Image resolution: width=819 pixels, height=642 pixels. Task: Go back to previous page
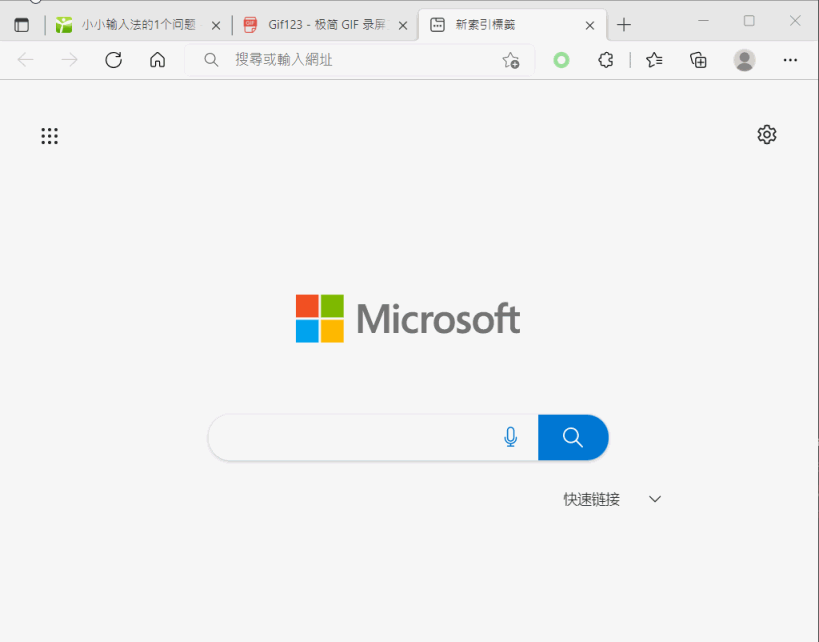pyautogui.click(x=25, y=60)
